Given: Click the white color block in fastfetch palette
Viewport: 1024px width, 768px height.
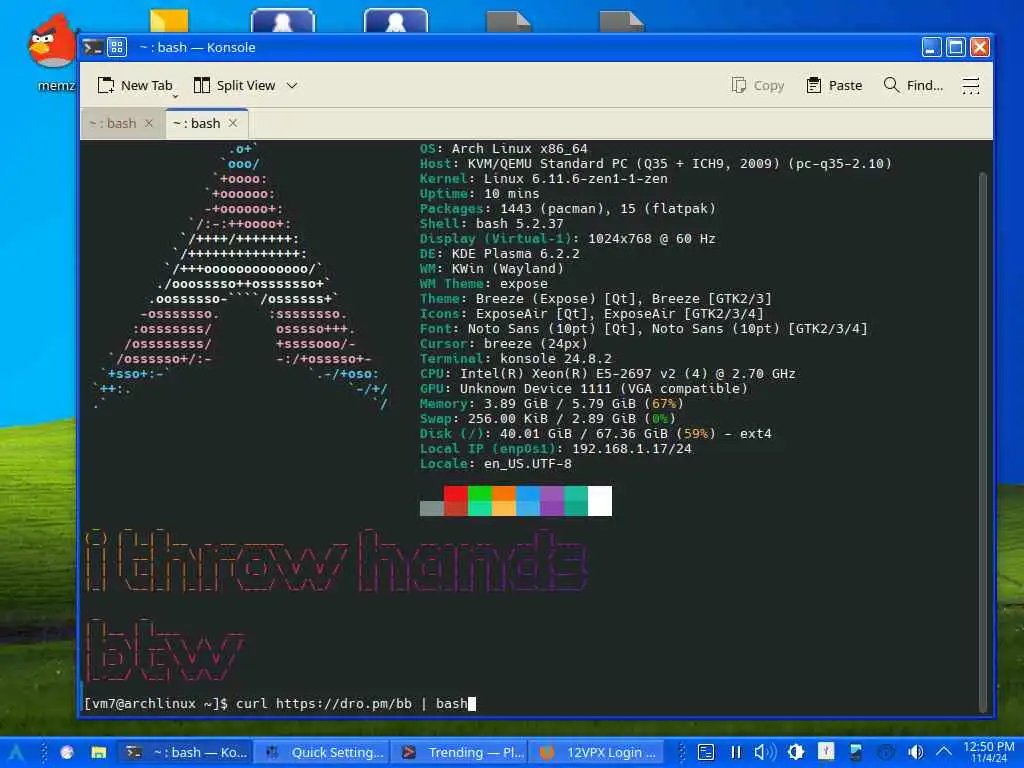Looking at the screenshot, I should [600, 501].
